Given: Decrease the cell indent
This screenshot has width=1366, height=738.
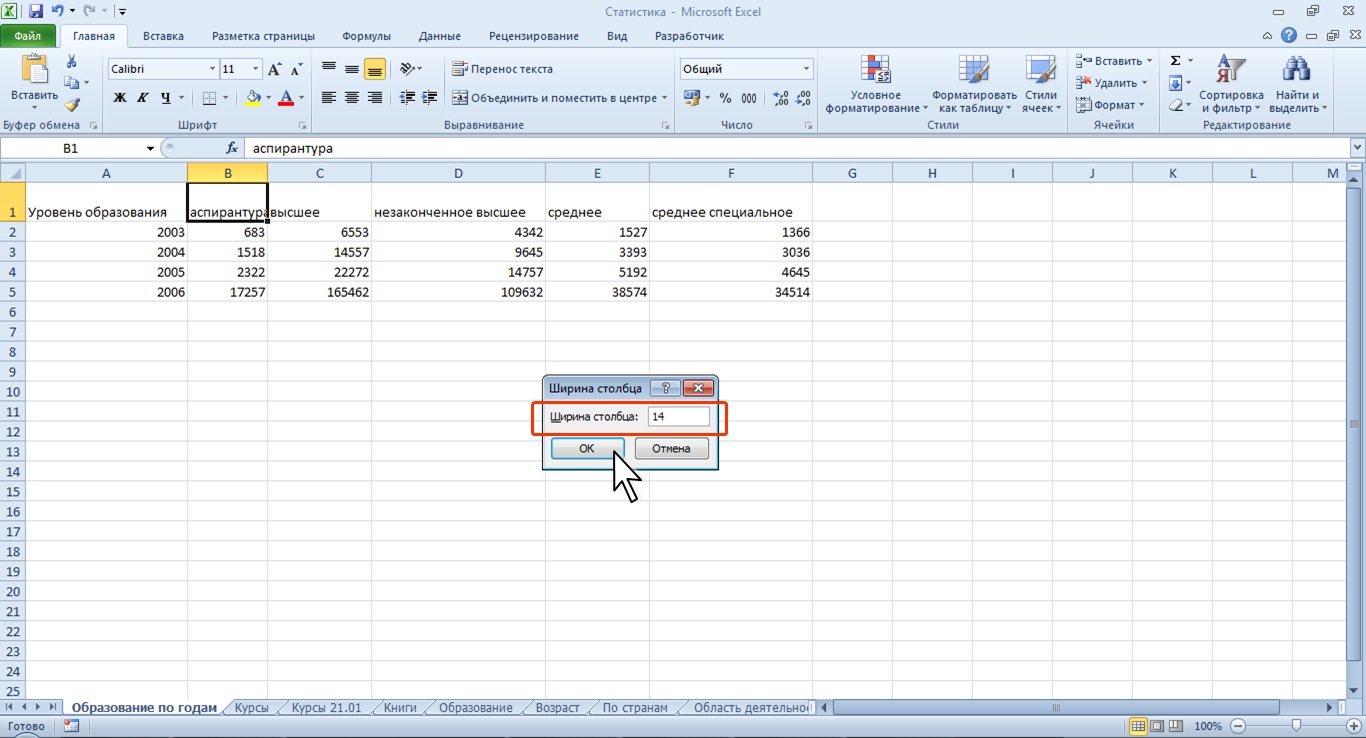Looking at the screenshot, I should [x=407, y=98].
